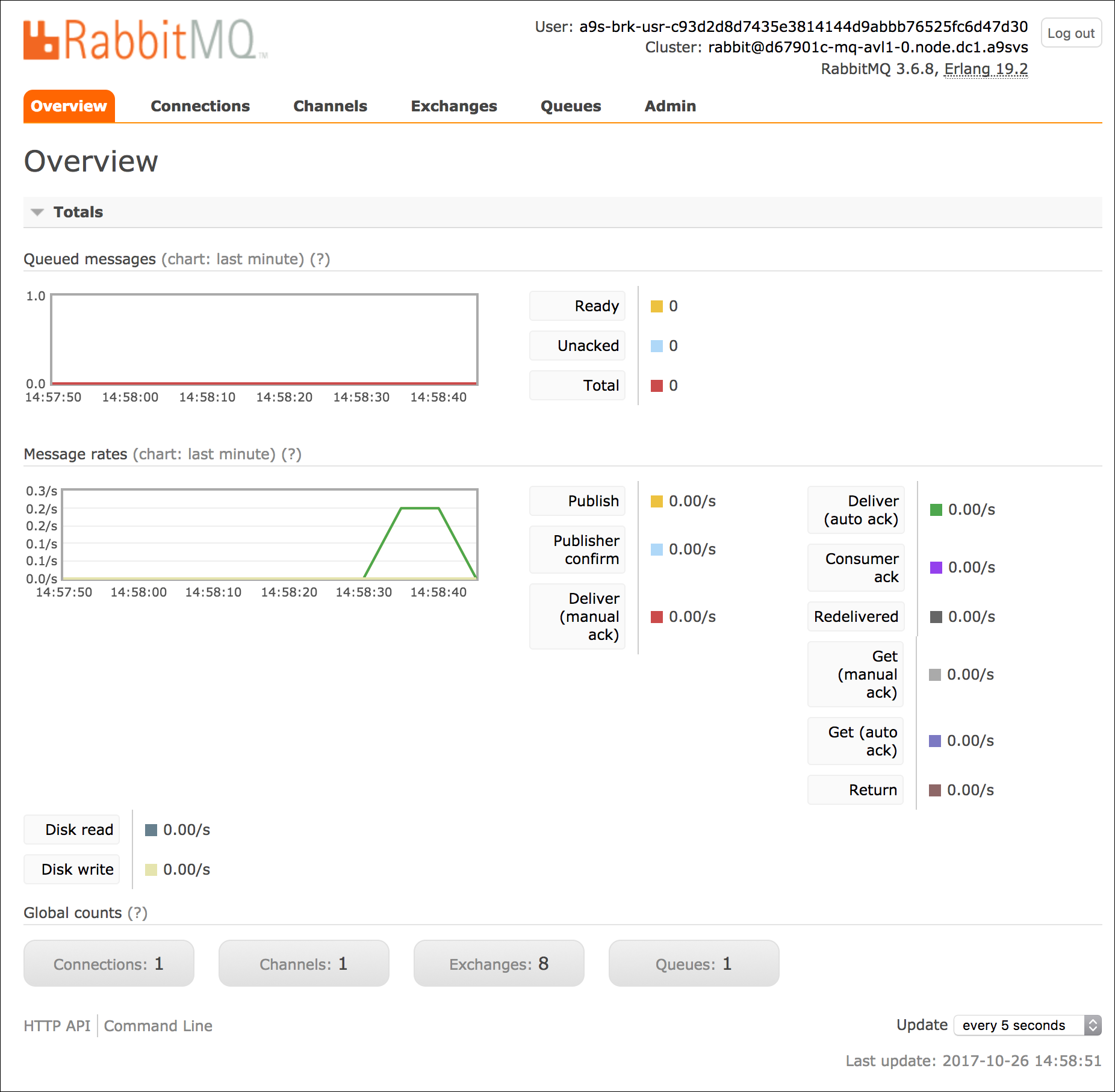This screenshot has height=1092, width=1115.
Task: Click the Redelivered label
Action: click(x=856, y=616)
